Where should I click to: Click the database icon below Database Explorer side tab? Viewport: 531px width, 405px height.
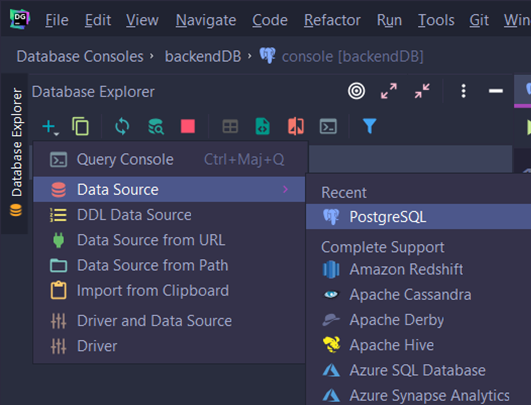point(16,210)
